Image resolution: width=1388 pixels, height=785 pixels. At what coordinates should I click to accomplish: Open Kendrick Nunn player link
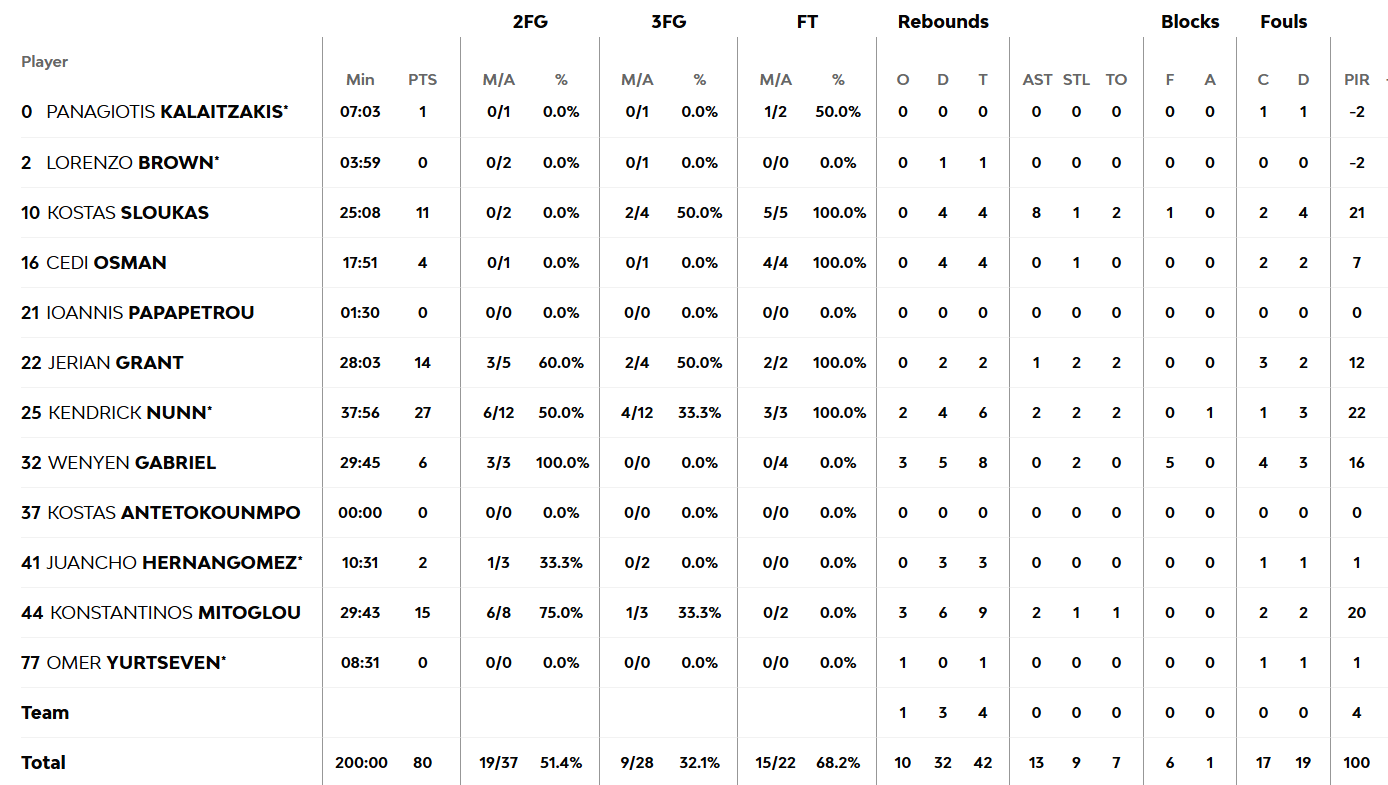pos(130,412)
